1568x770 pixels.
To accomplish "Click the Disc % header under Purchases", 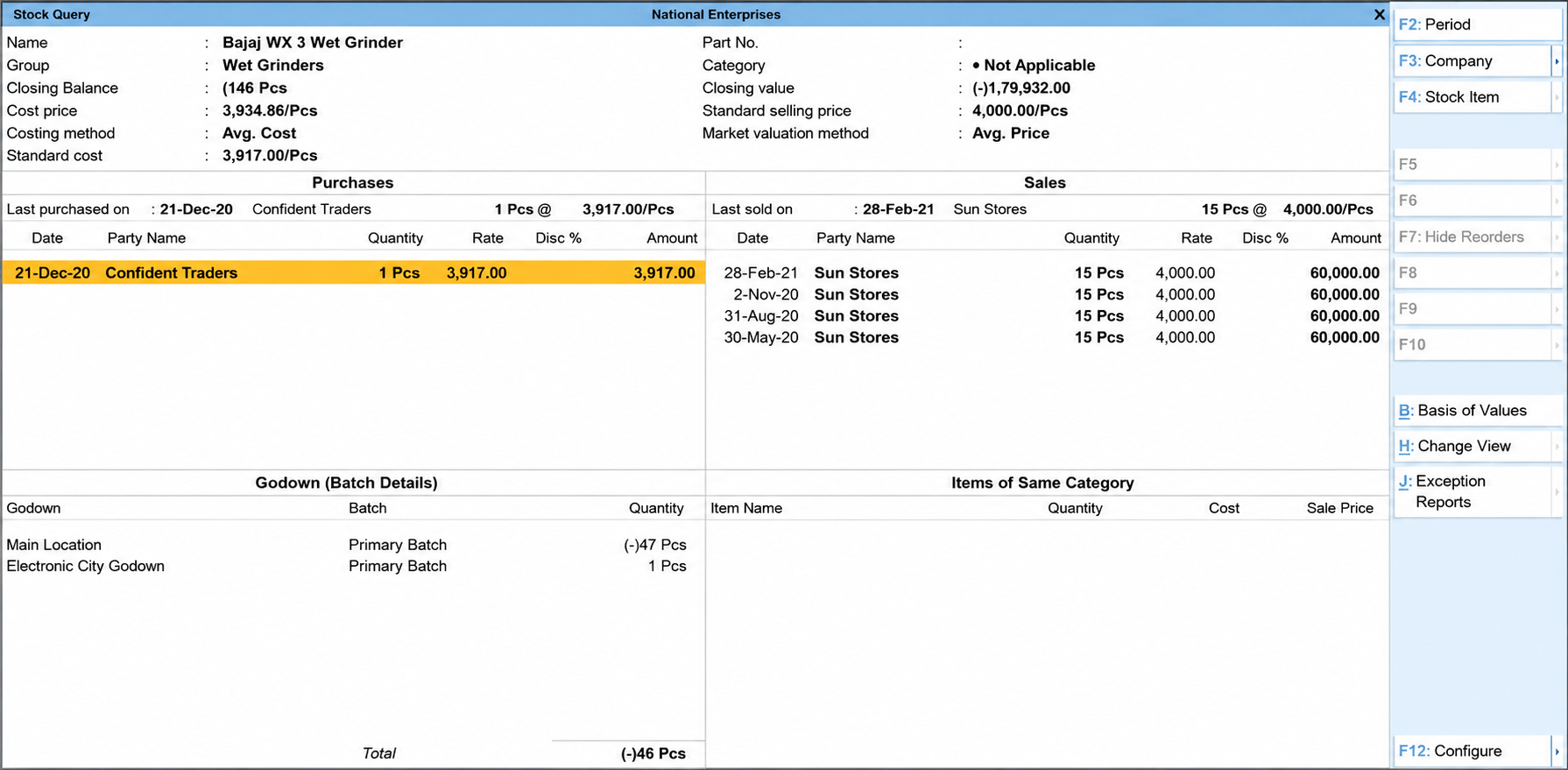I will (x=559, y=238).
